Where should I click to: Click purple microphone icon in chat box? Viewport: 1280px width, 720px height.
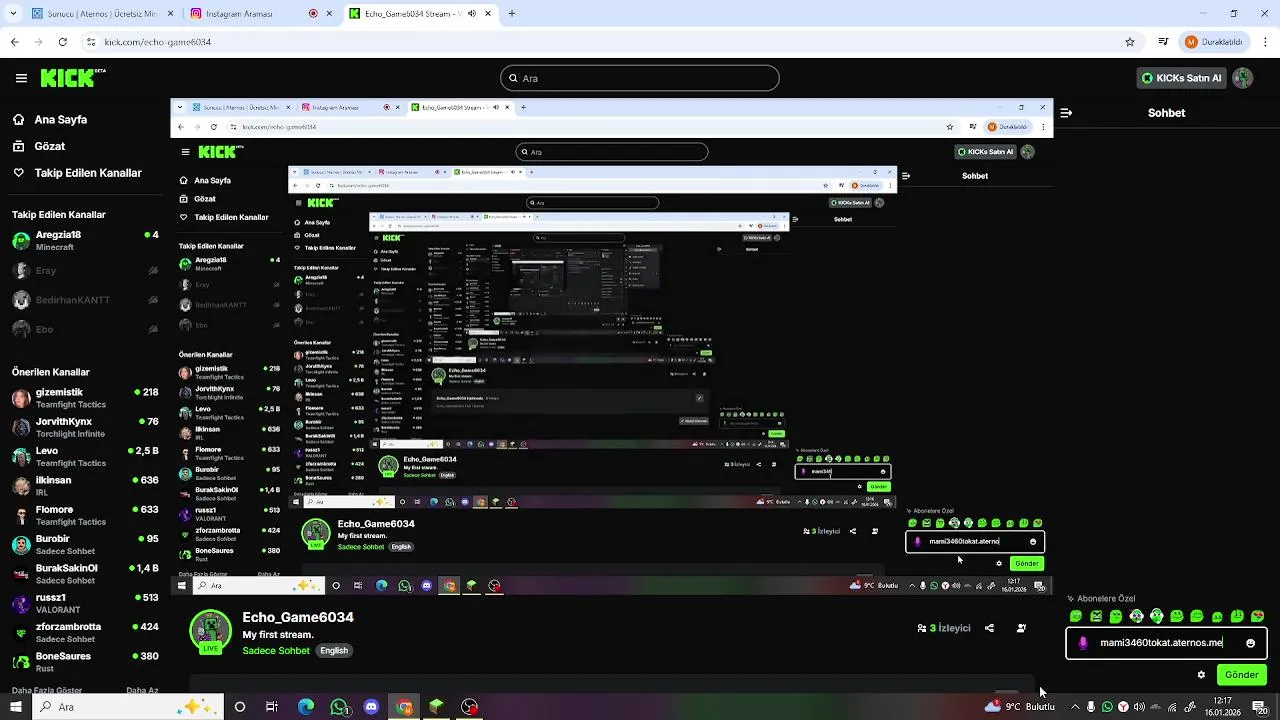coord(1083,643)
